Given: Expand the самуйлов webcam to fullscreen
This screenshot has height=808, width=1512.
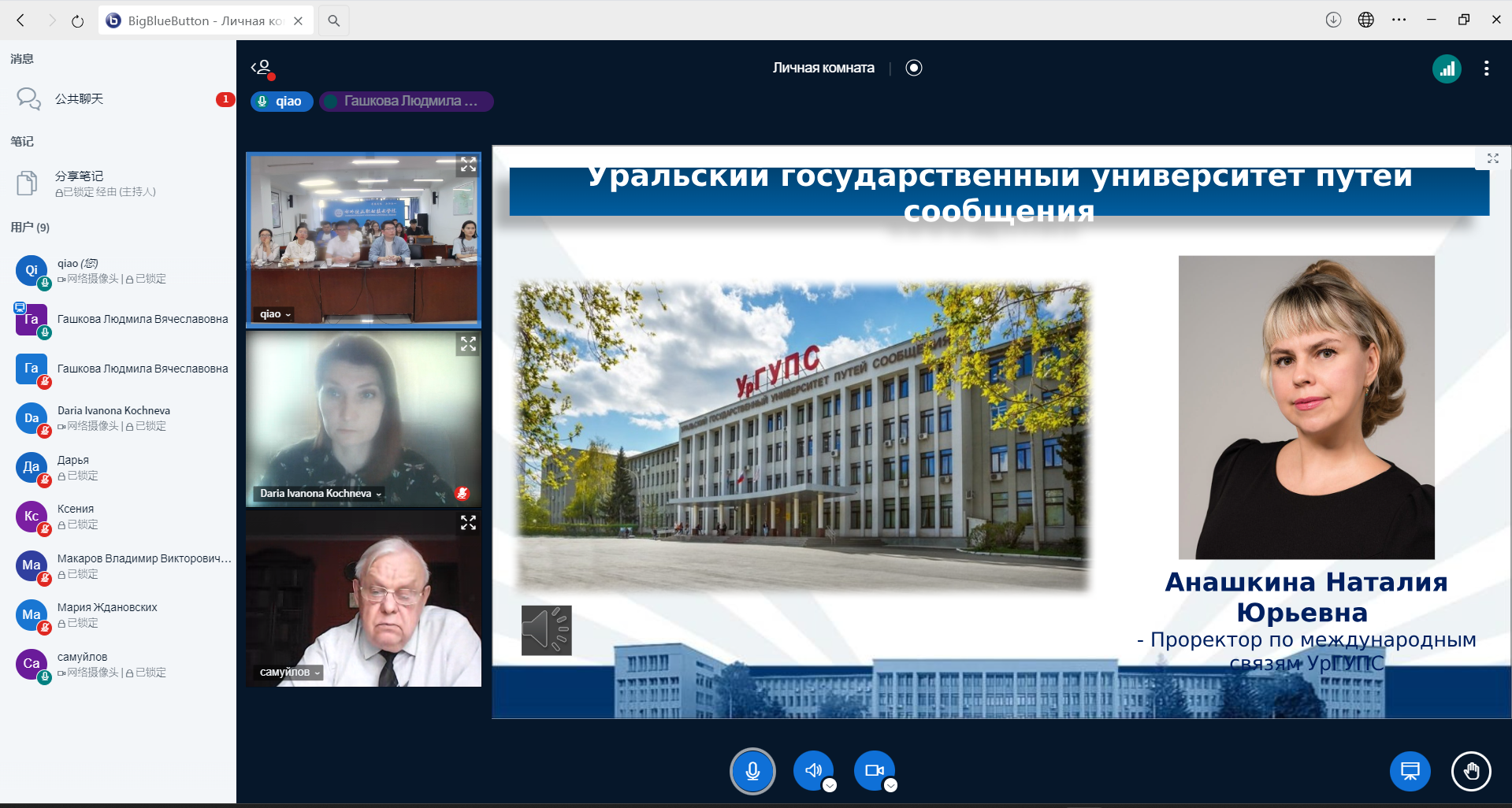Looking at the screenshot, I should coord(468,523).
